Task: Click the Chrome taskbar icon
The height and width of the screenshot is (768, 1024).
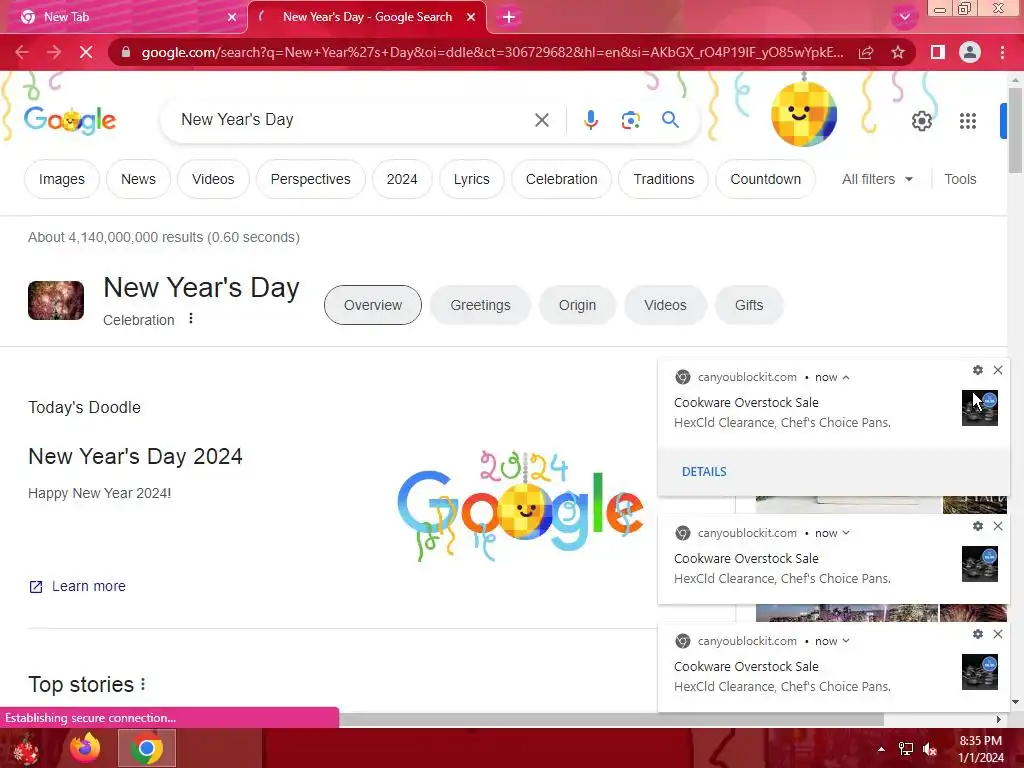Action: [x=147, y=748]
